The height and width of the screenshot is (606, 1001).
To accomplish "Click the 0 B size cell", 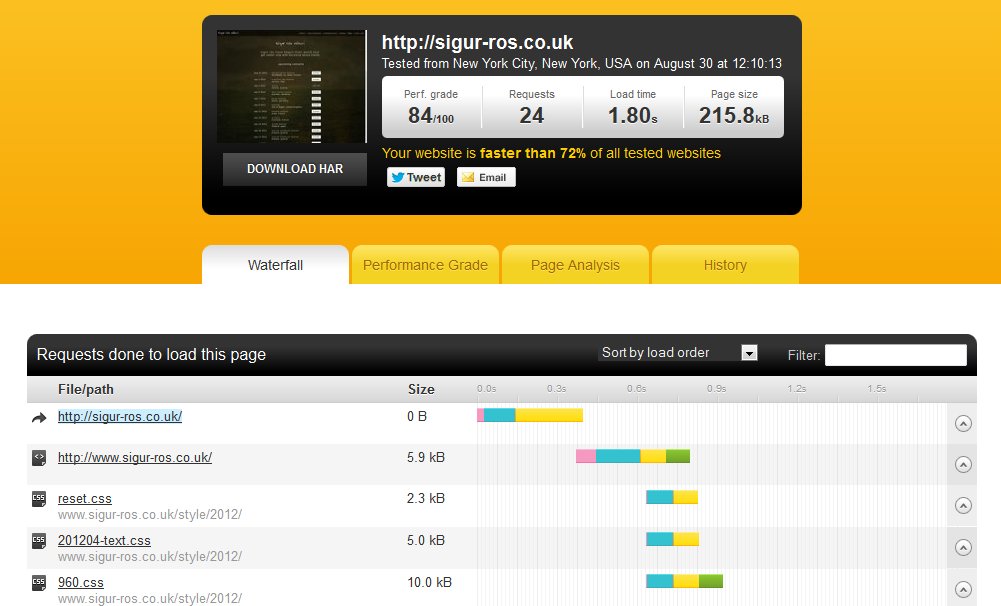I will (417, 416).
